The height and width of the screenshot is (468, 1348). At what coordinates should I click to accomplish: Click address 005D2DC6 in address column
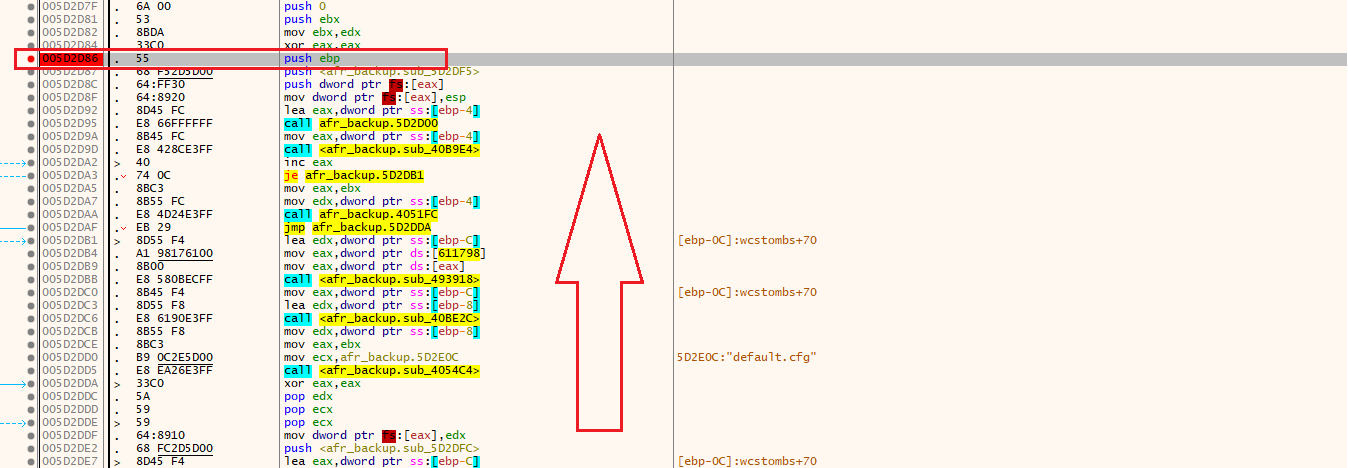coord(70,318)
